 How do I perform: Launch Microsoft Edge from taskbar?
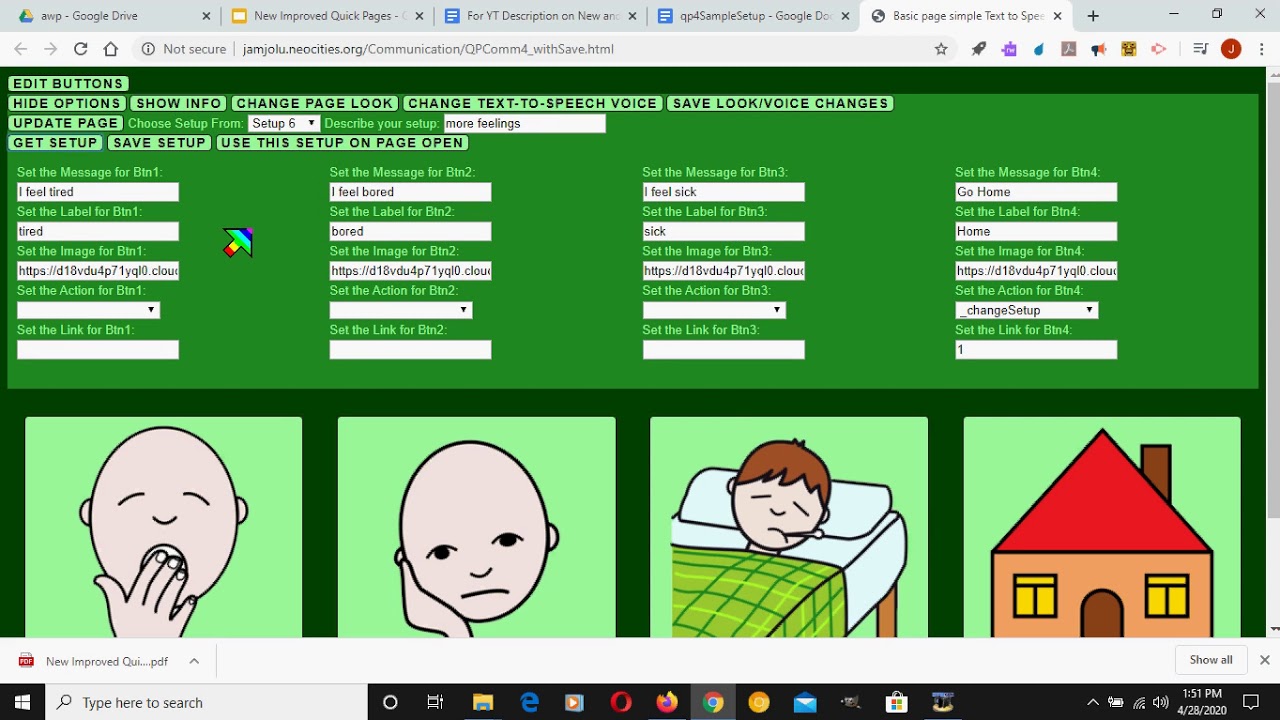click(529, 702)
